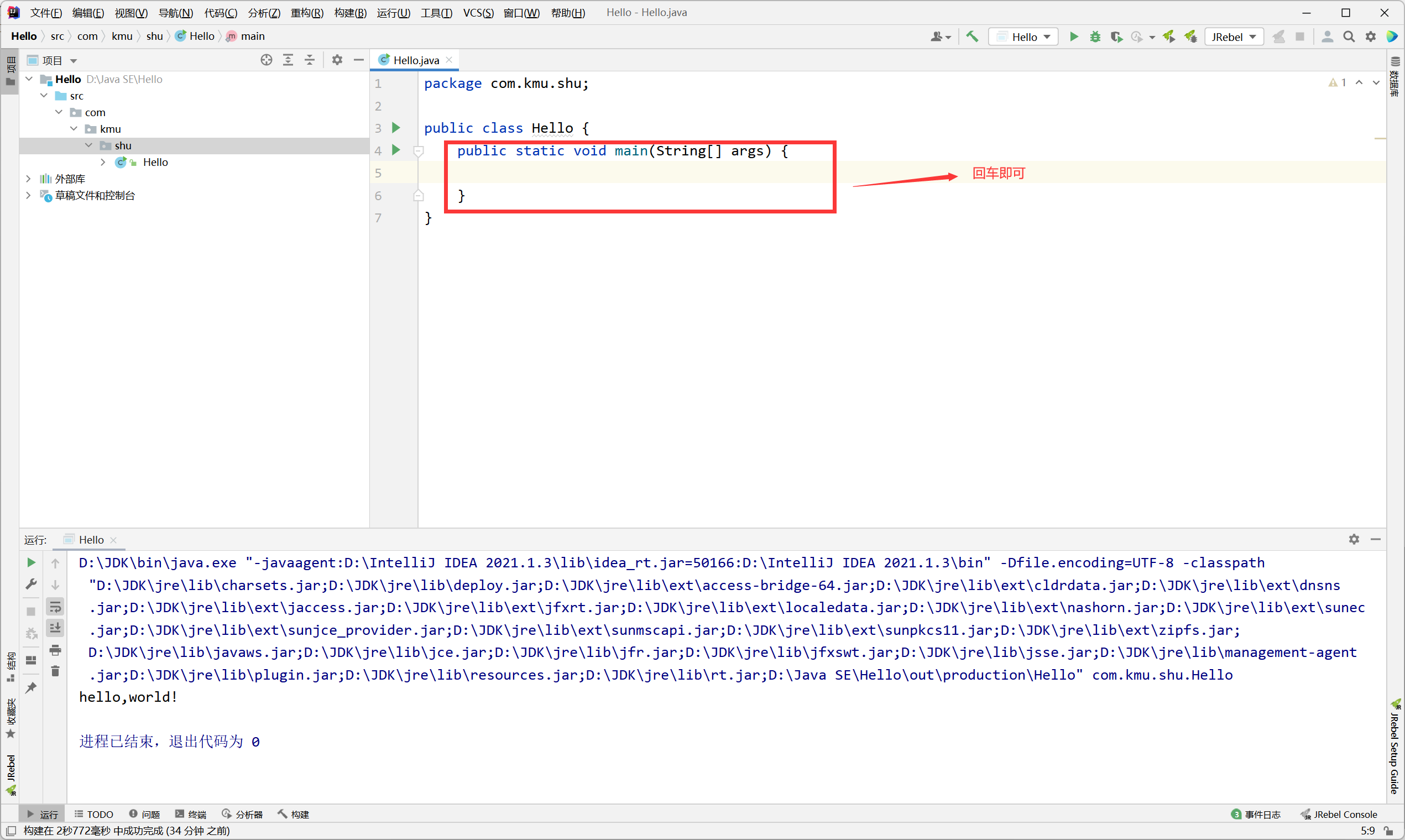Debug Hello using the bug icon

click(x=1095, y=36)
